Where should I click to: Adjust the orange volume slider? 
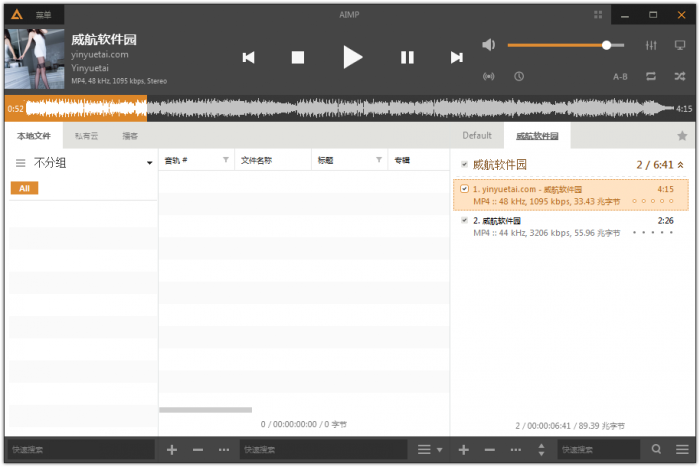click(x=566, y=45)
